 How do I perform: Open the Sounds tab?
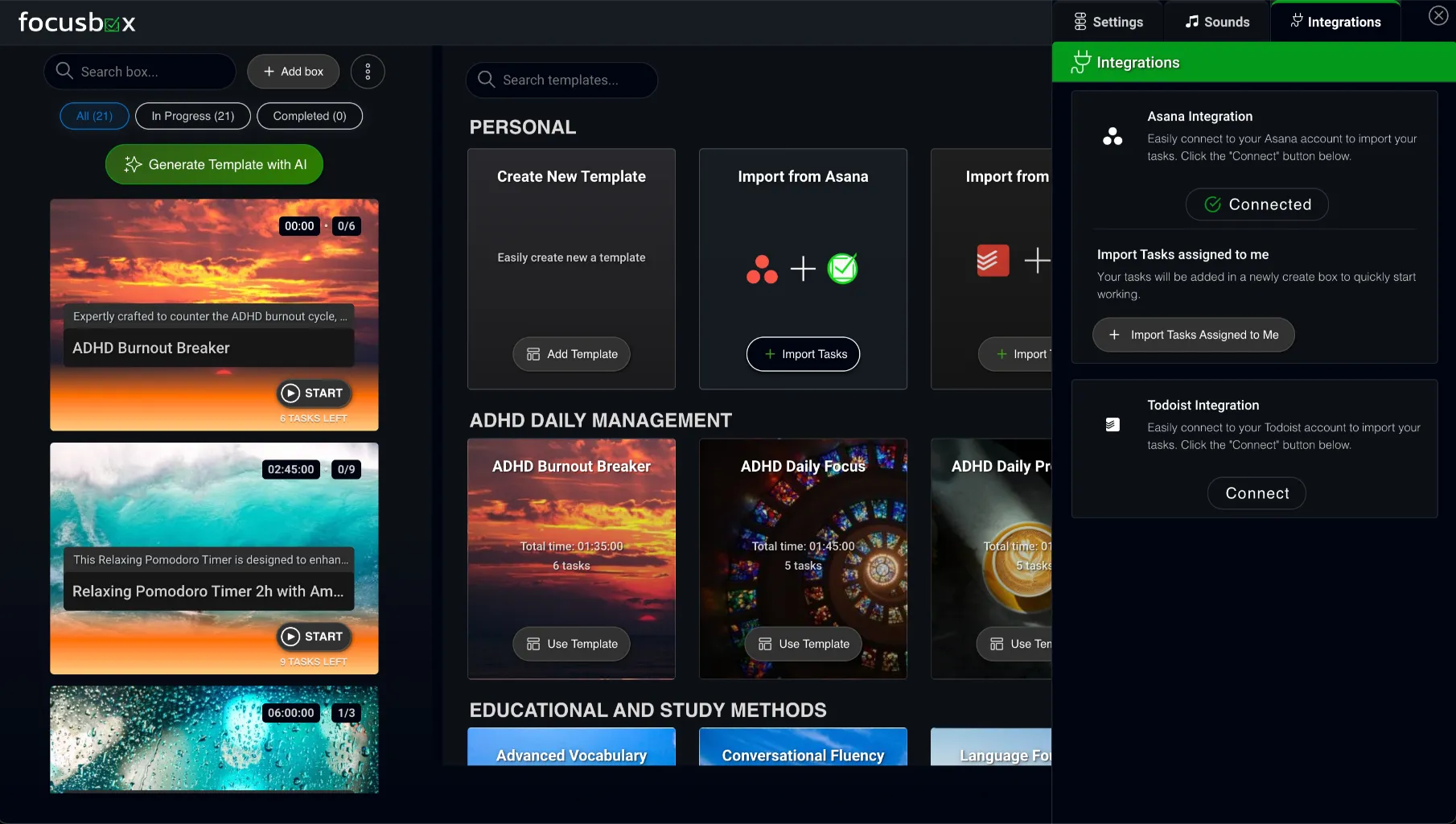pos(1217,22)
